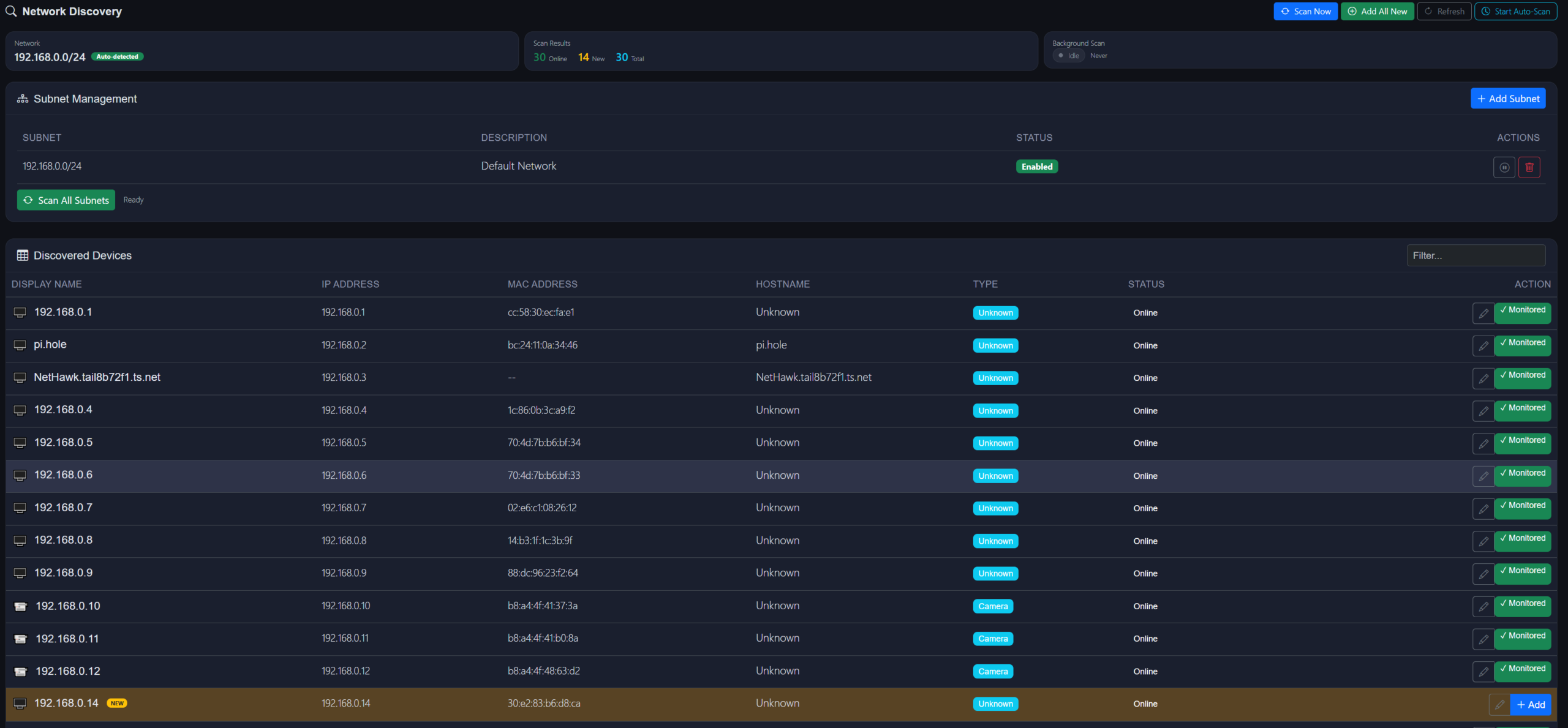This screenshot has height=728, width=1568.
Task: Toggle Monitored for NetHawk.tail8b72f1.ts.net
Action: [1522, 378]
